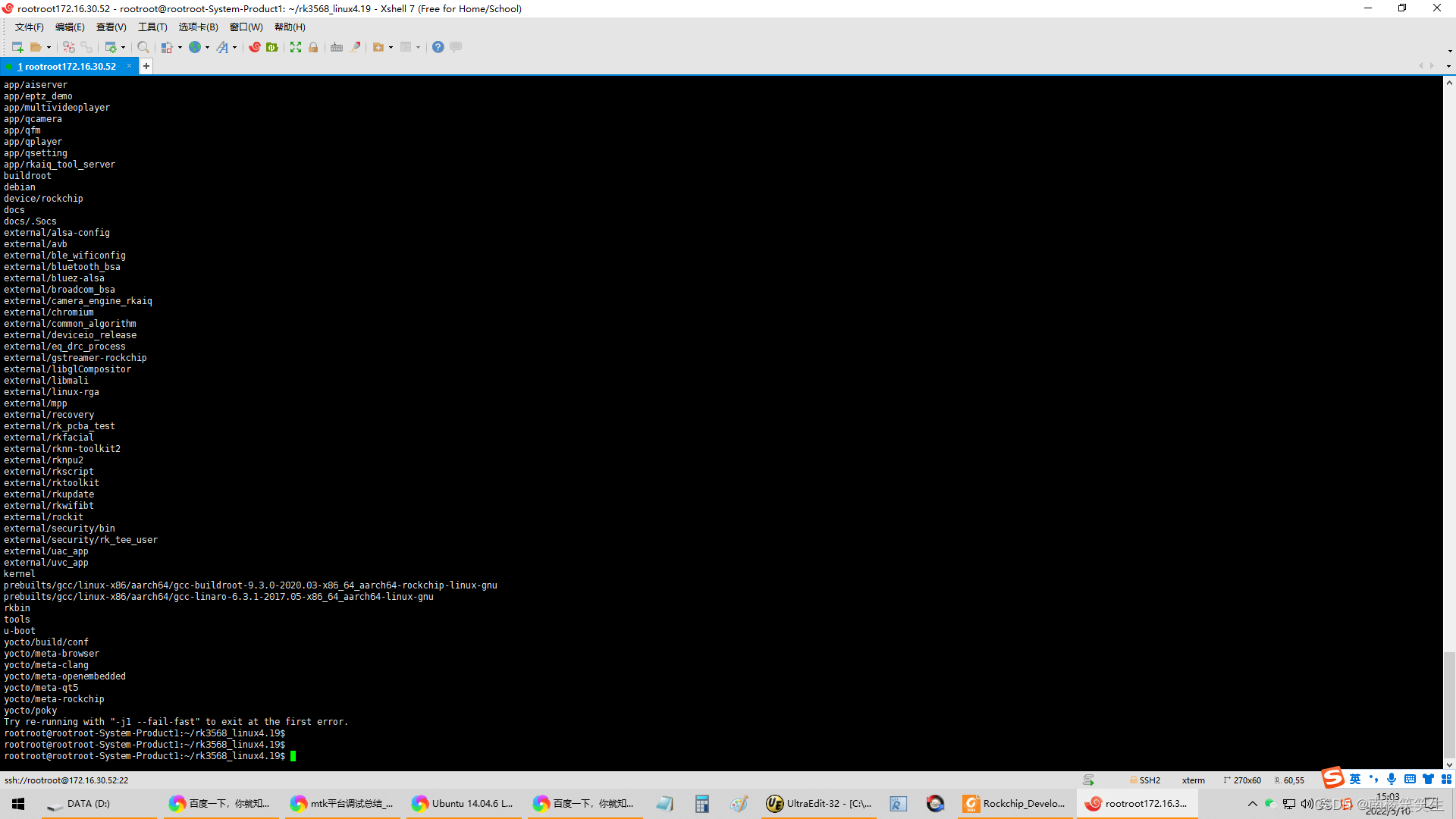Image resolution: width=1456 pixels, height=819 pixels.
Task: Expand the window layout dropdown arrow
Action: (418, 47)
